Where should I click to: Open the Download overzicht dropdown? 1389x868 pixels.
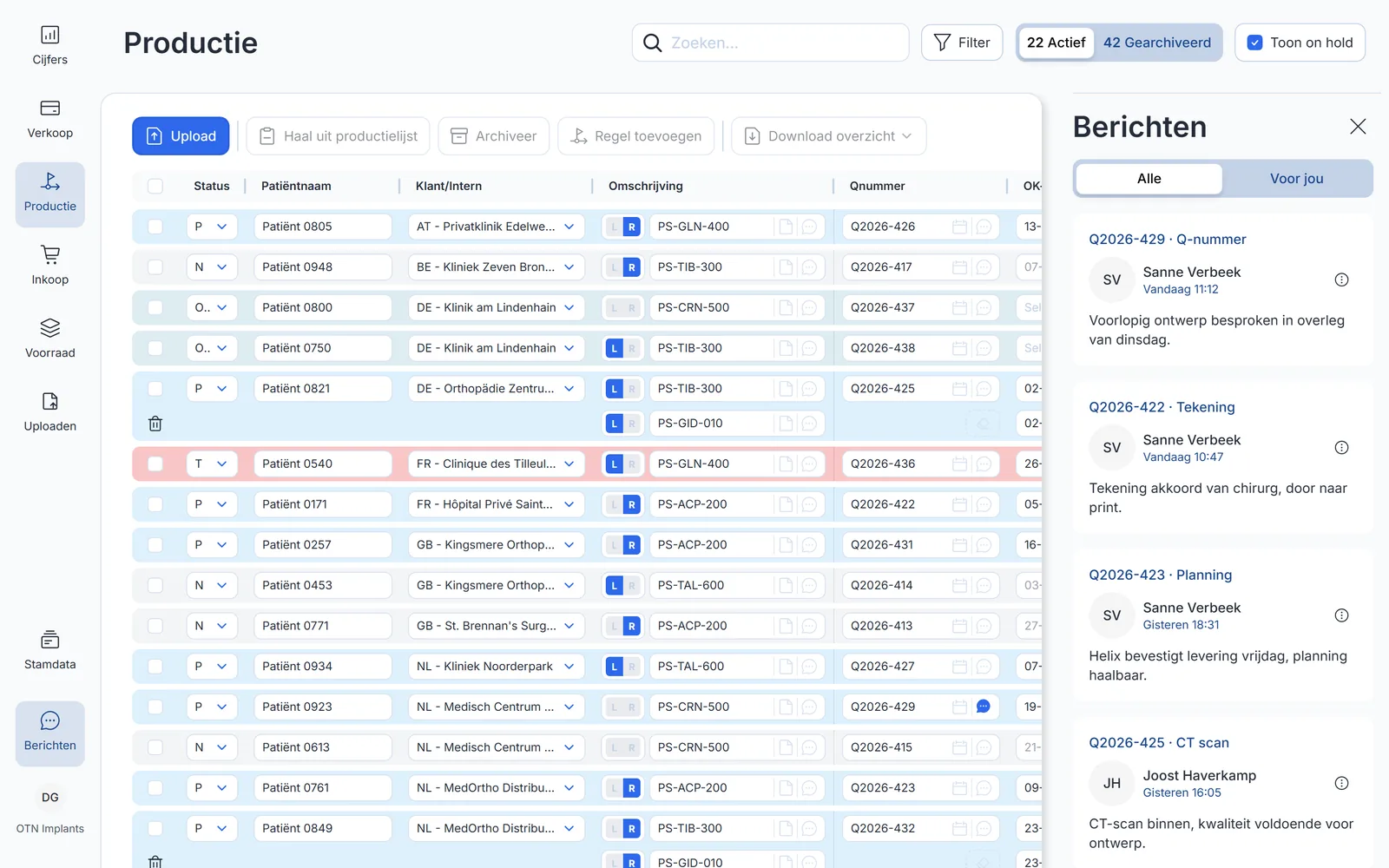(x=828, y=136)
